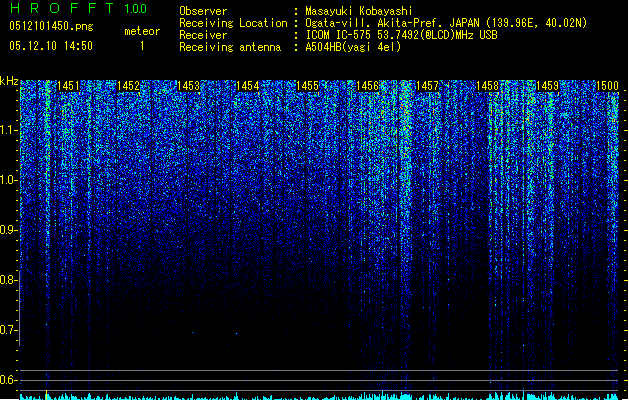Click the 1456 time marker
The image size is (629, 400).
coord(368,86)
